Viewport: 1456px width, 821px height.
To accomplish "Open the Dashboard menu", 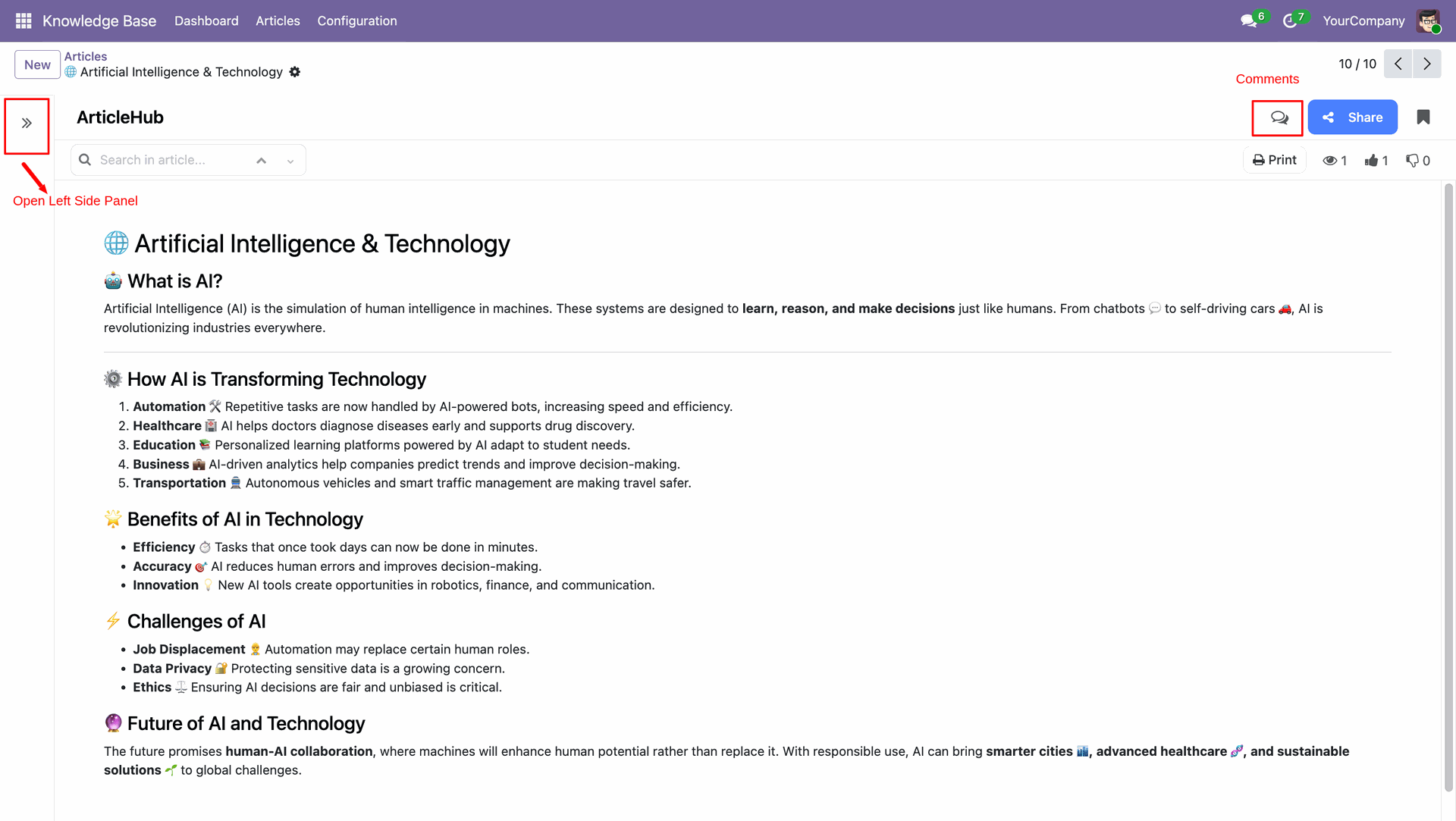I will click(206, 20).
